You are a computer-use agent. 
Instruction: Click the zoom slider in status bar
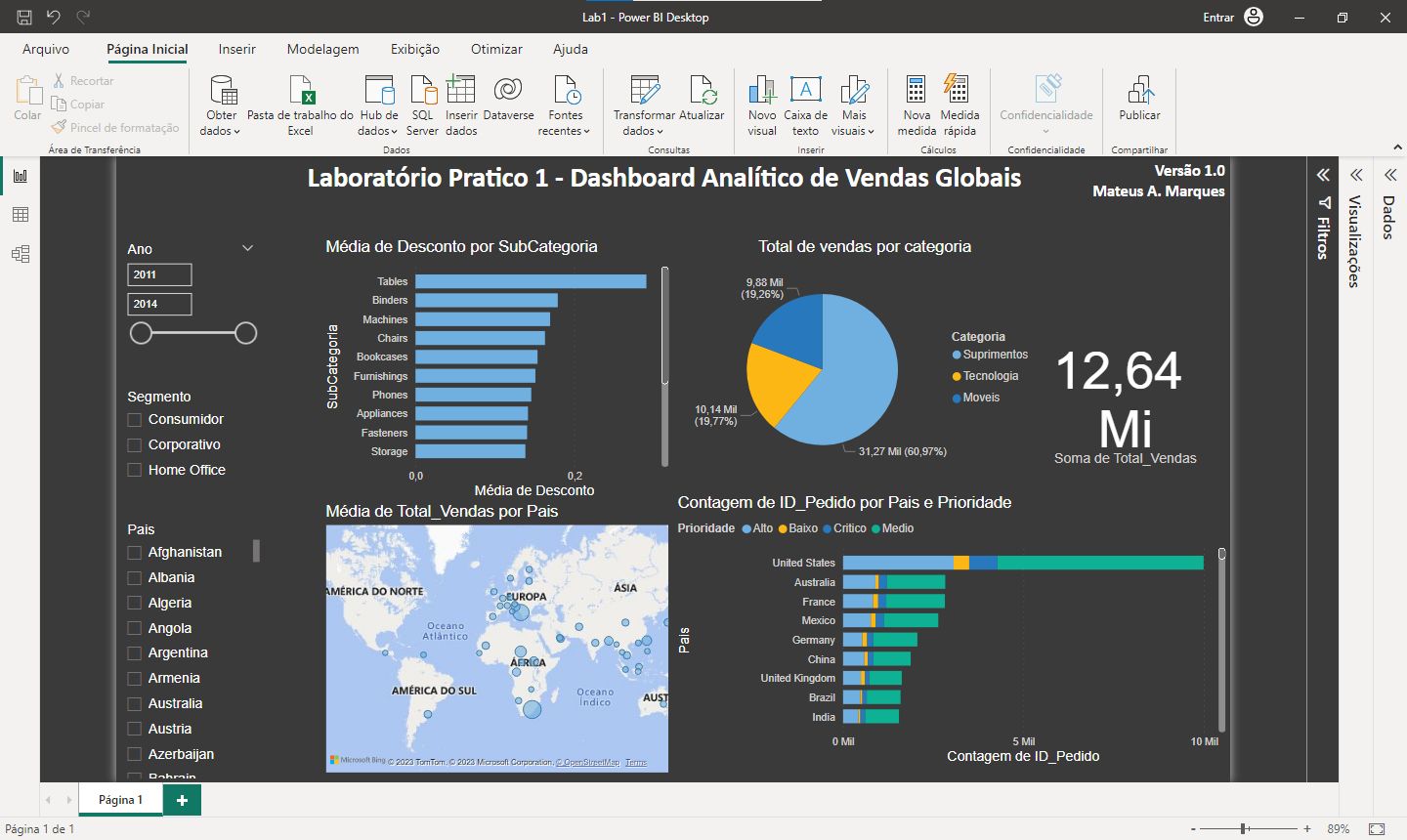click(x=1244, y=829)
